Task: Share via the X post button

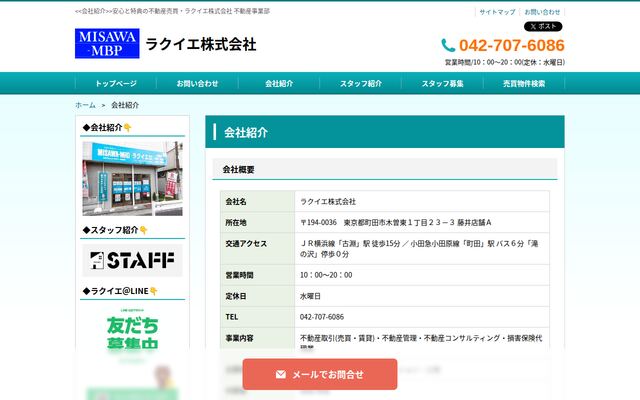Action: pos(543,27)
